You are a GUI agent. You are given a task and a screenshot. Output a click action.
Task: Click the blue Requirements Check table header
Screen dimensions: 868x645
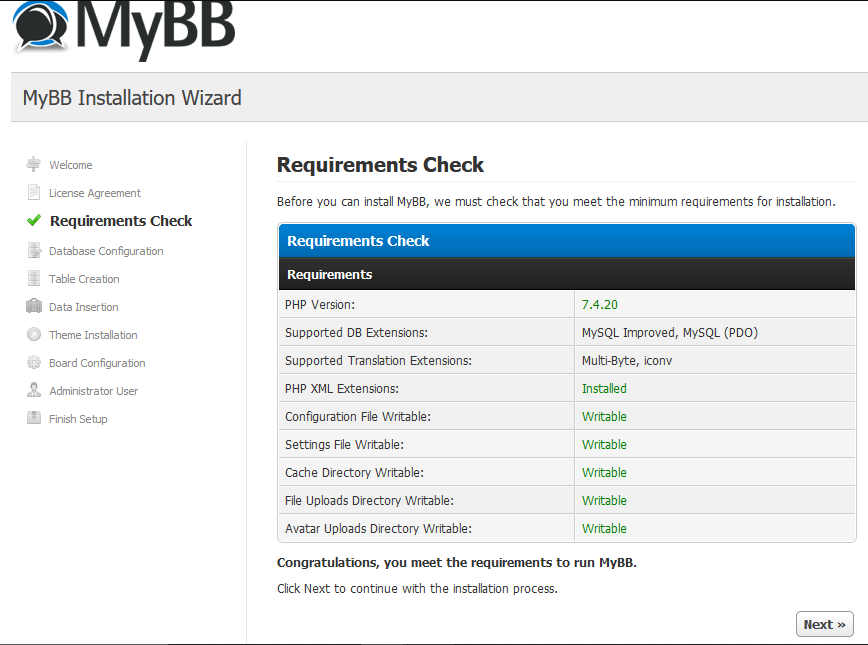pos(566,241)
